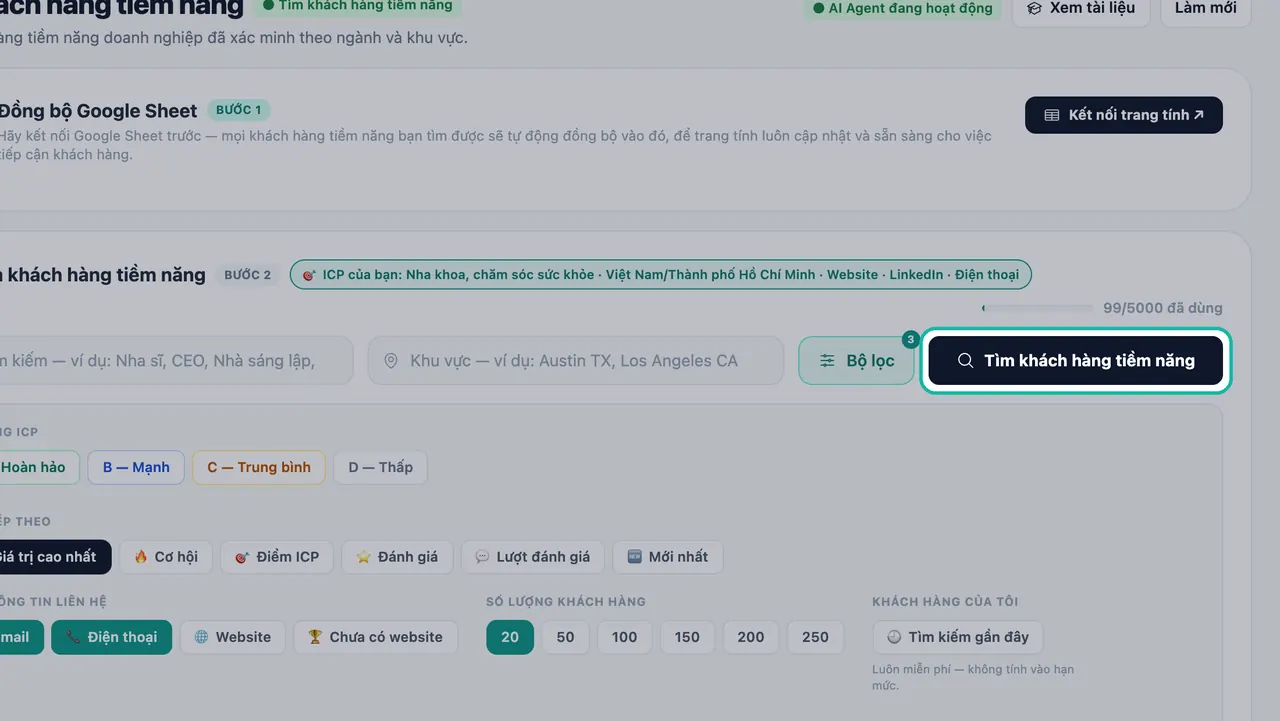Viewport: 1280px width, 721px height.
Task: Click the graduation cap icon beside Xem tài liệu
Action: pos(1034,8)
